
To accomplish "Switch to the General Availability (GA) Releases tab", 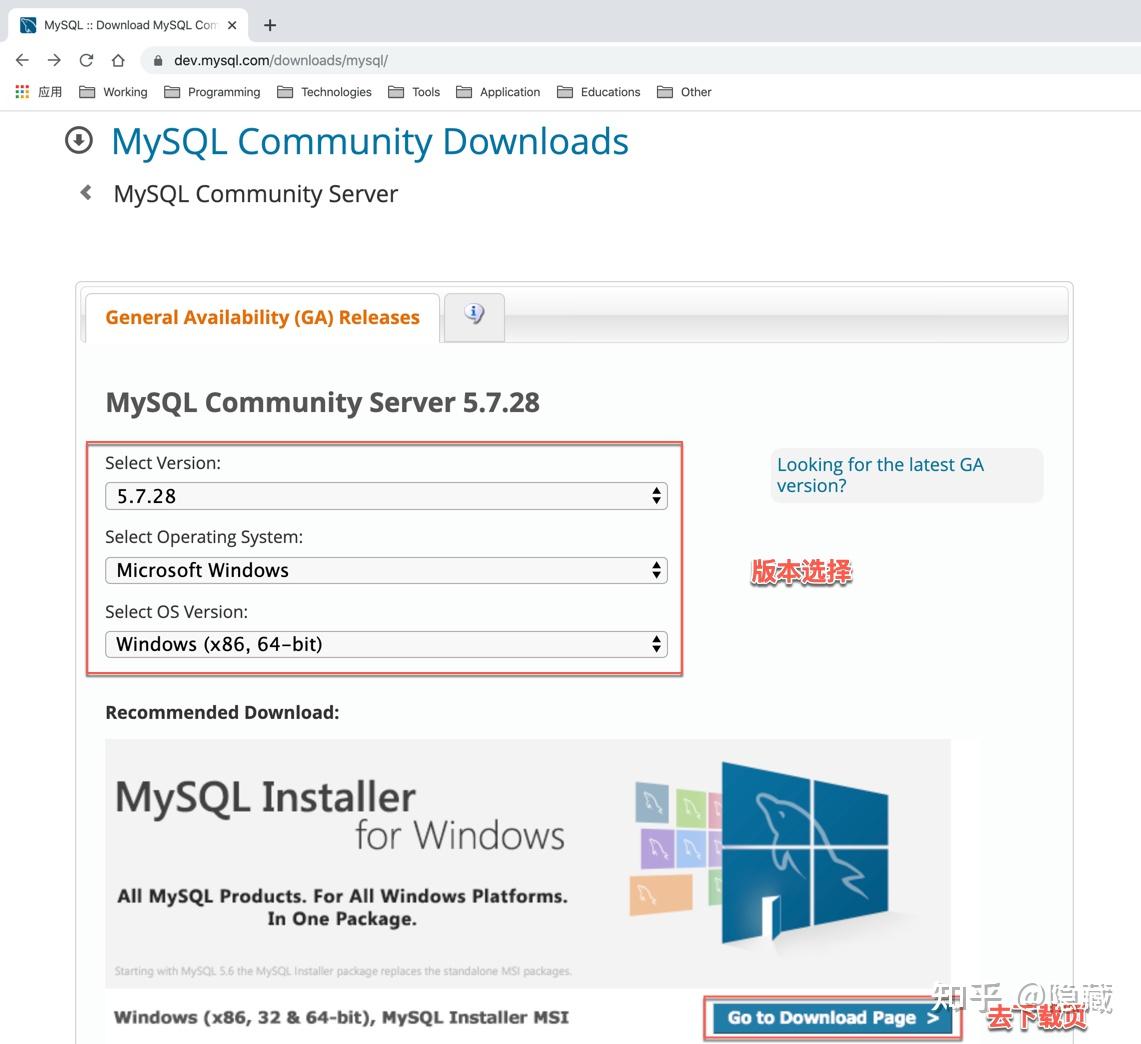I will click(262, 317).
